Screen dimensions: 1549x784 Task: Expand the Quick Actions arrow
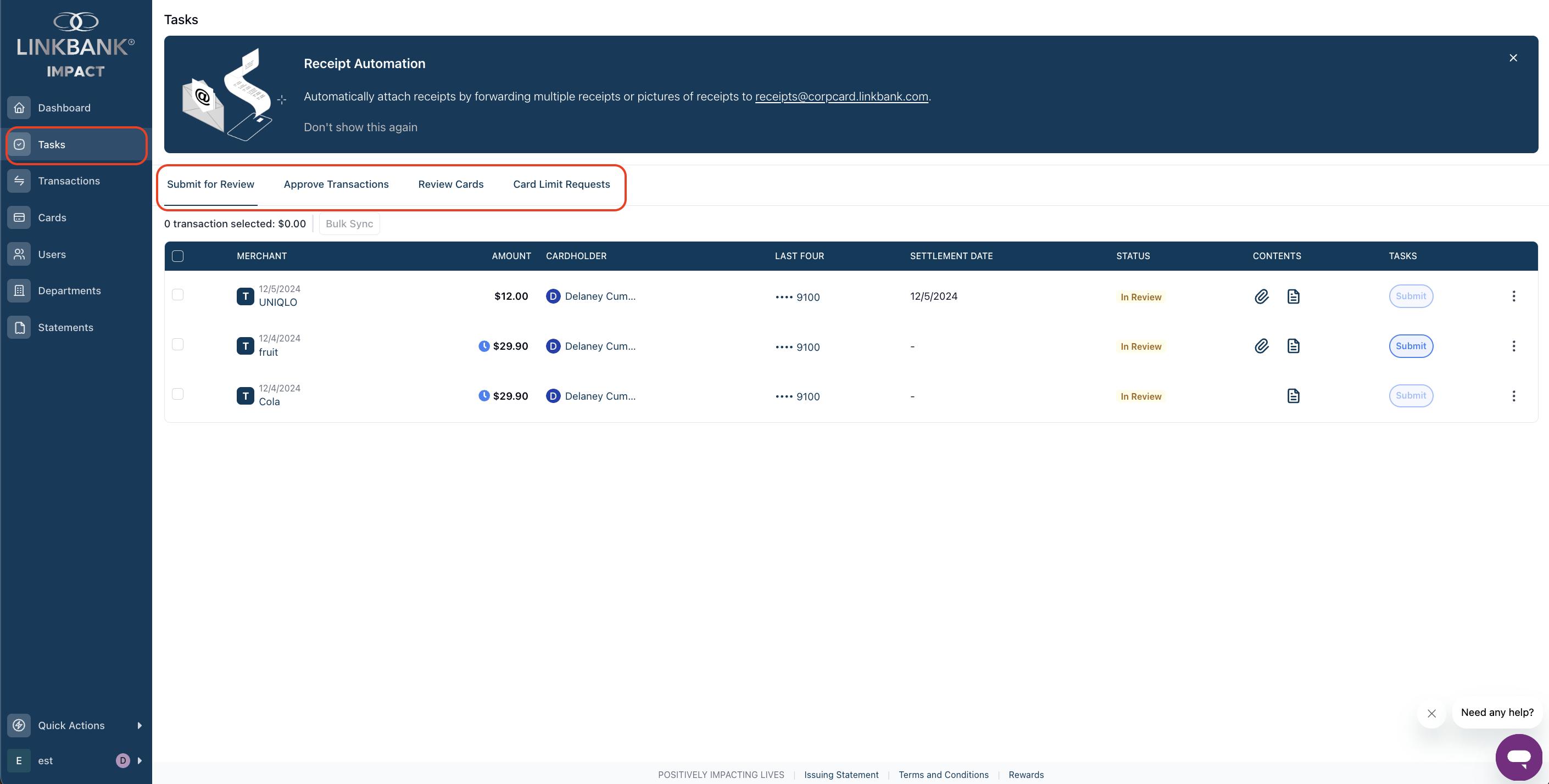tap(140, 725)
